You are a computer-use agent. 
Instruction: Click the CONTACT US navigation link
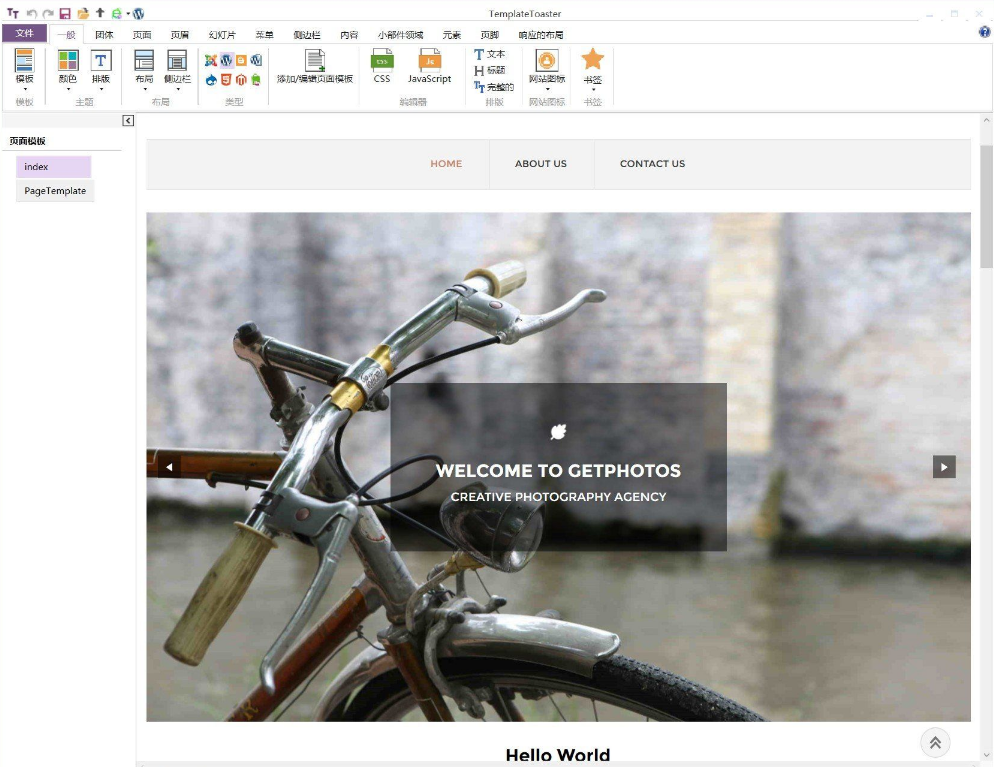click(x=652, y=164)
